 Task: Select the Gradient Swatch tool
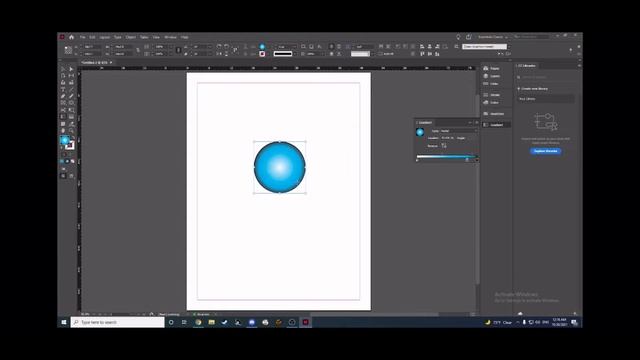pyautogui.click(x=63, y=117)
